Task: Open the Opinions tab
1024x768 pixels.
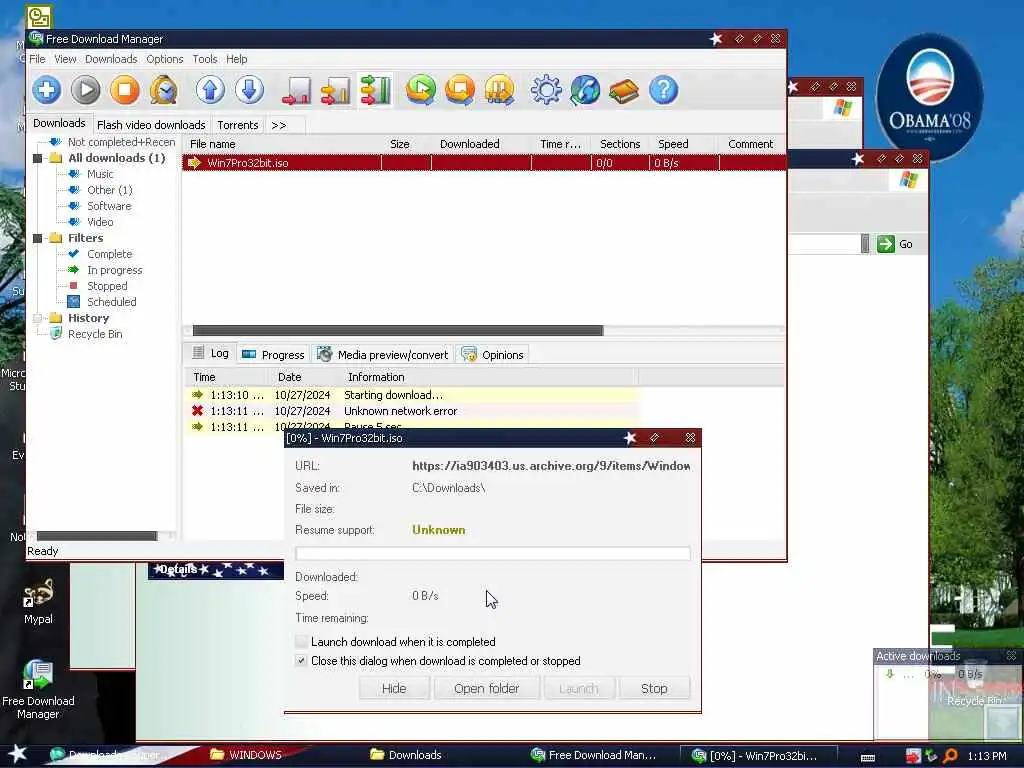Action: pyautogui.click(x=492, y=355)
